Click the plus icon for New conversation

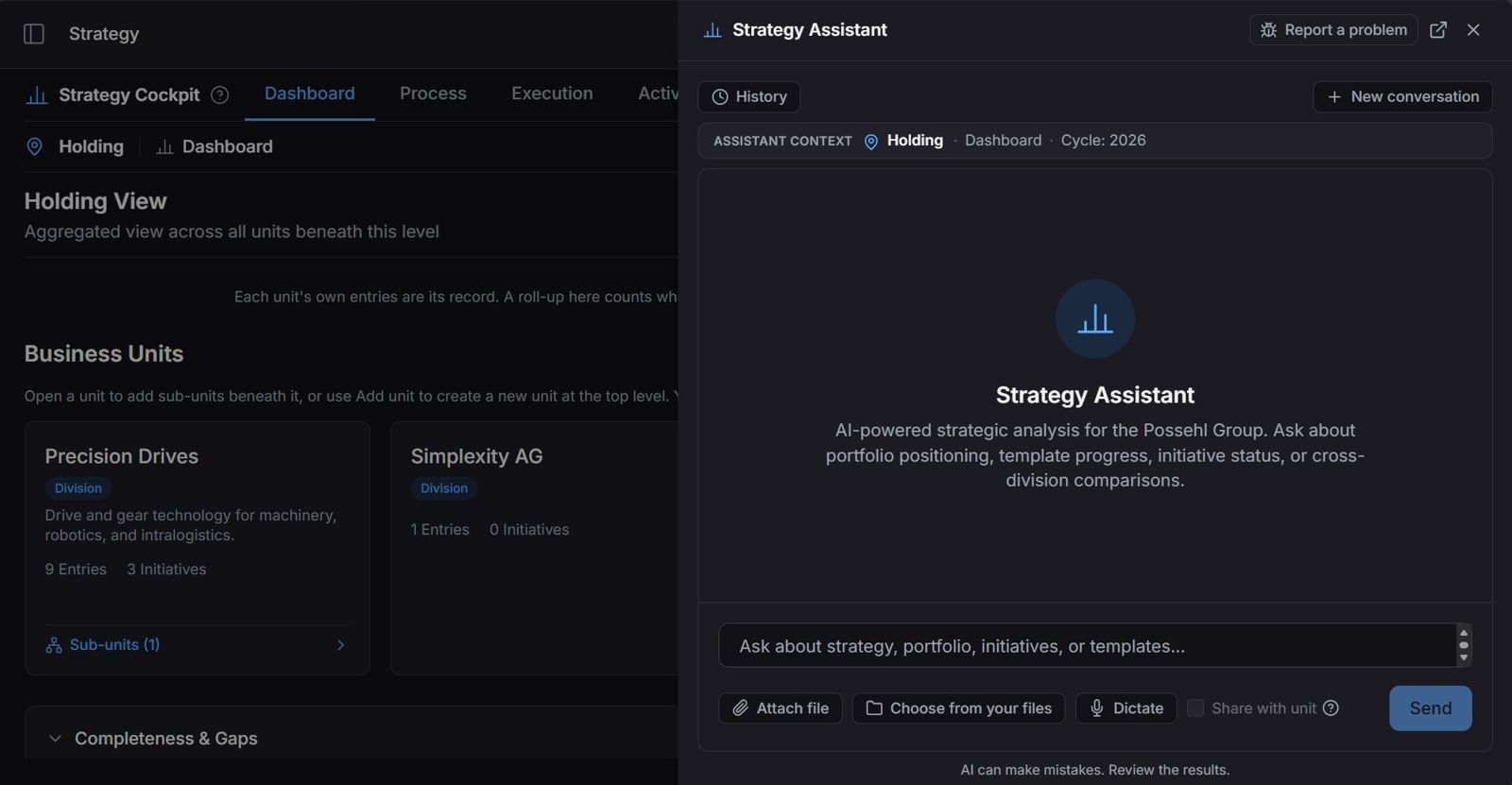coord(1334,96)
